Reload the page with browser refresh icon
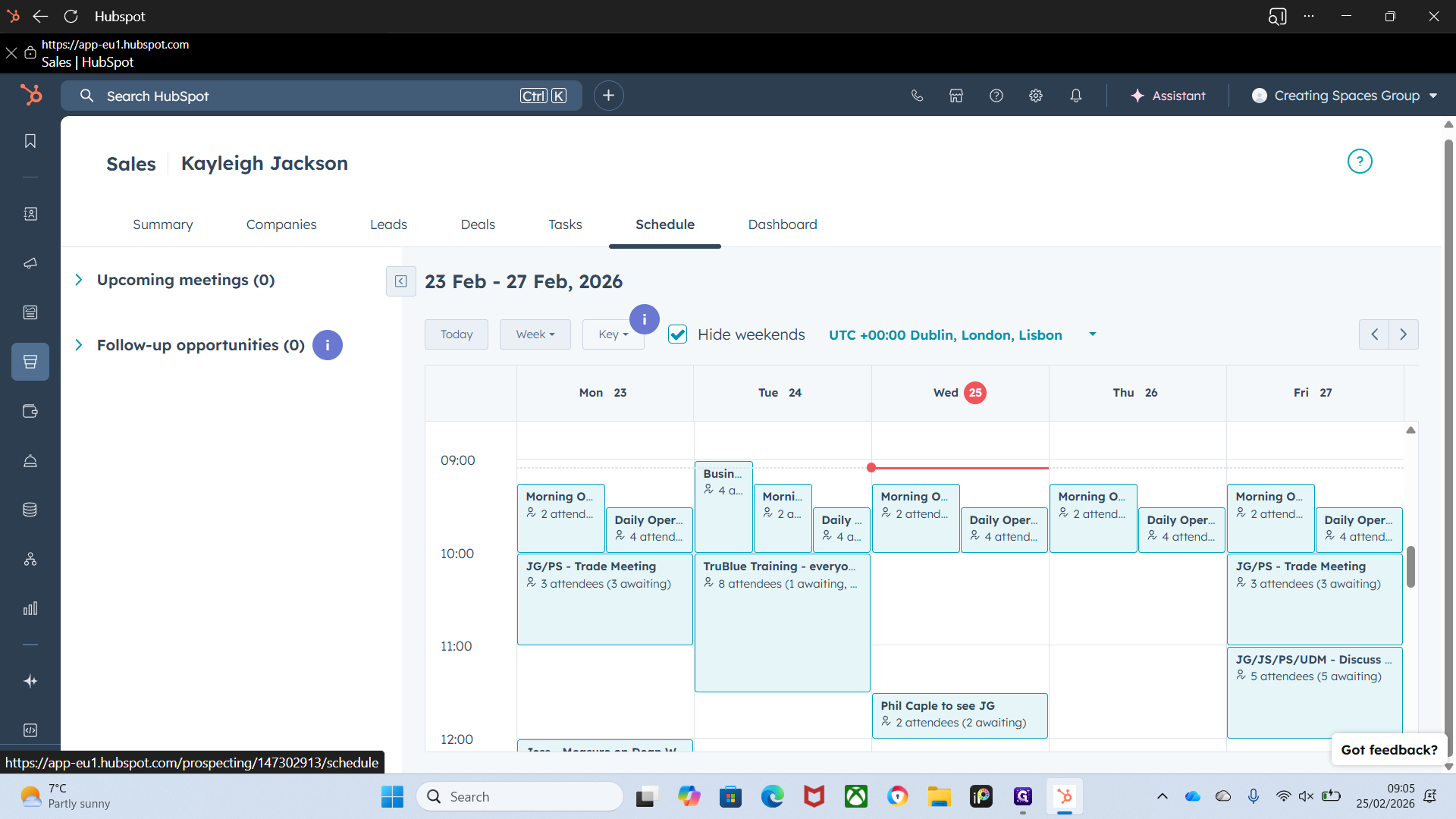The width and height of the screenshot is (1456, 819). (71, 16)
